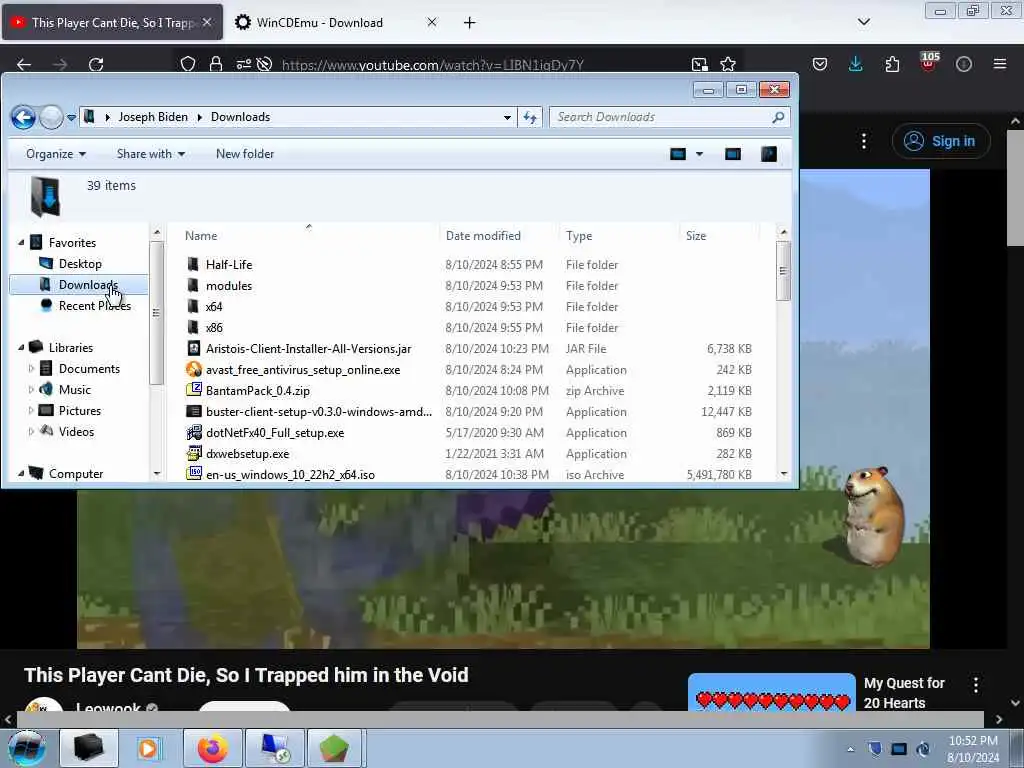Open the Firefox list all tabs dropdown

point(863,22)
